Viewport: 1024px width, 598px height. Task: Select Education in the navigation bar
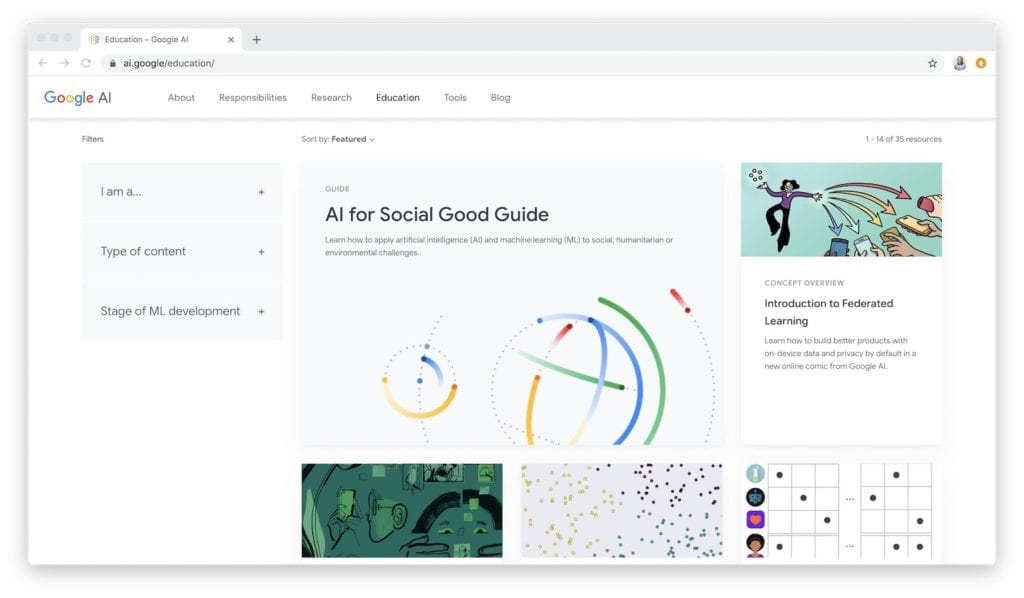coord(398,98)
